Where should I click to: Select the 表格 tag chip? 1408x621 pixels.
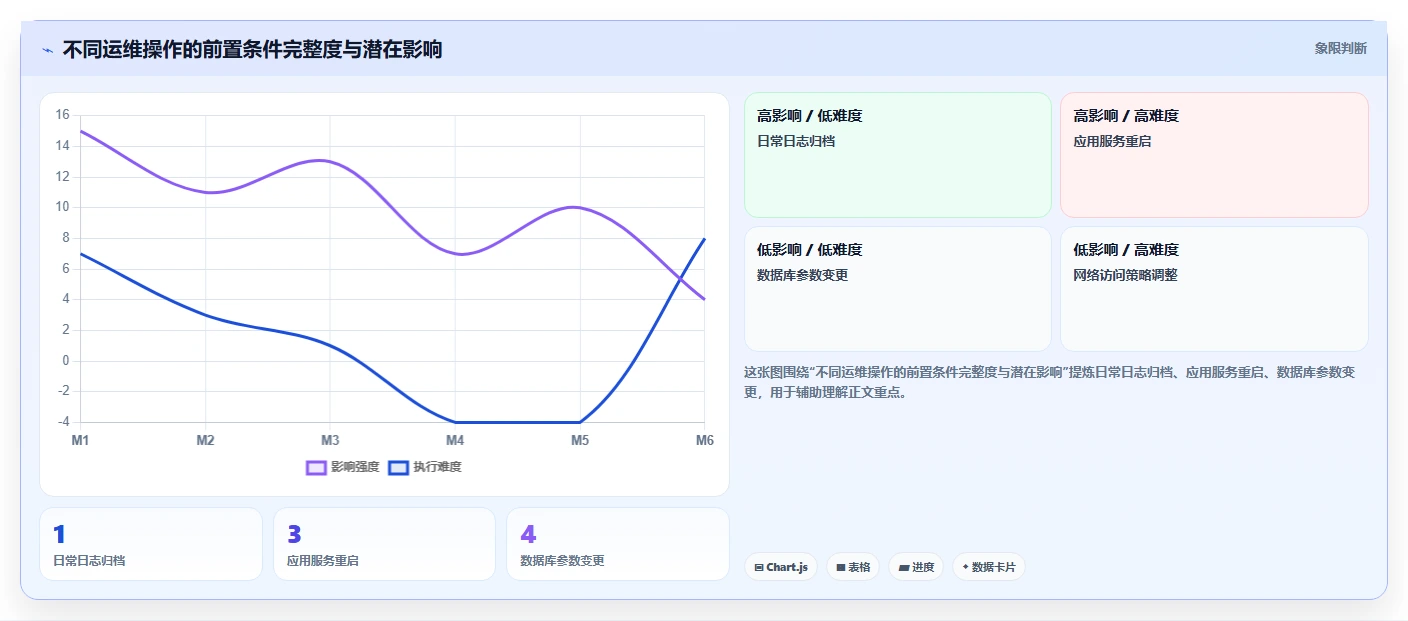853,567
